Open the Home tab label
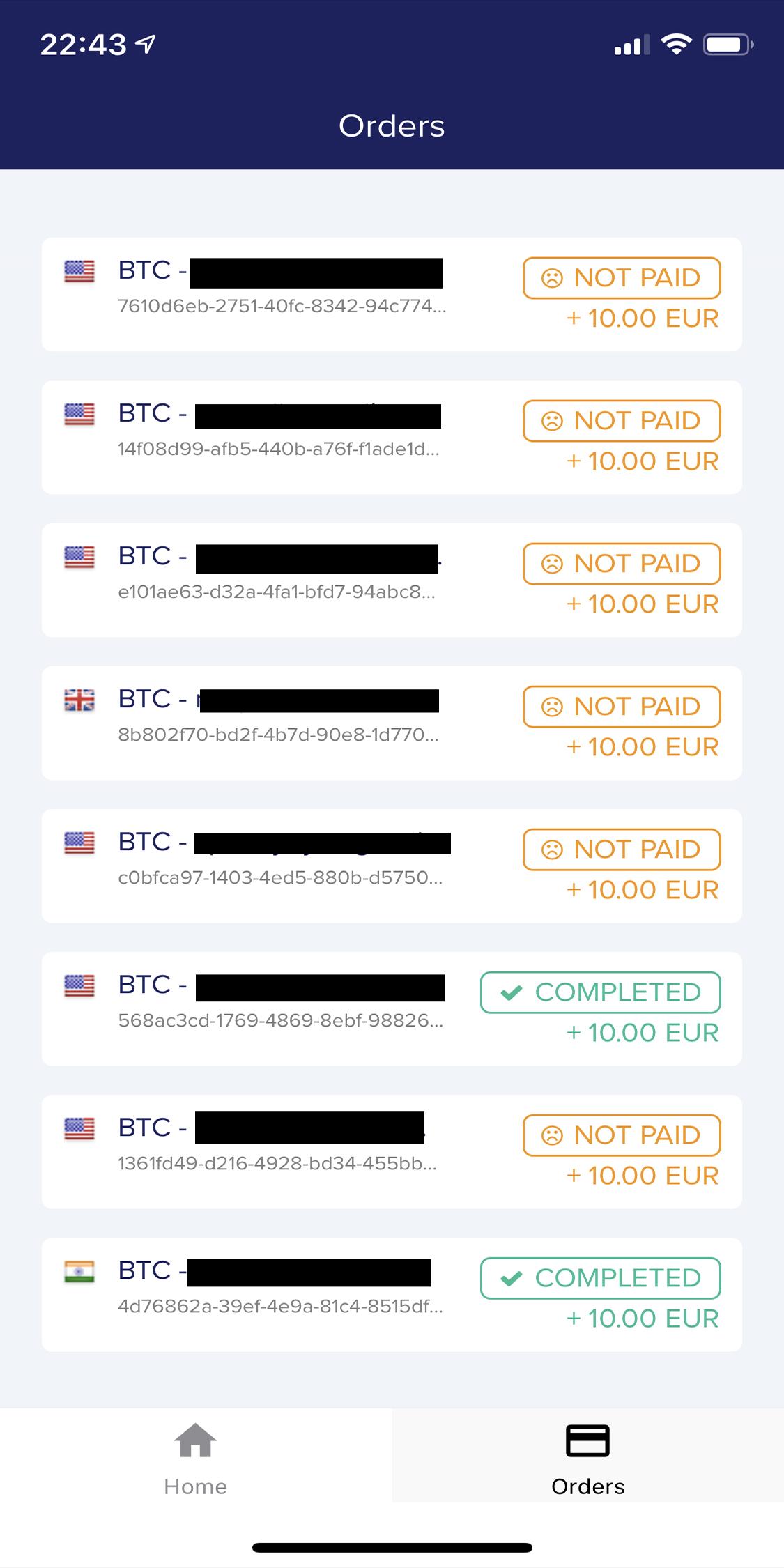 click(x=195, y=1486)
